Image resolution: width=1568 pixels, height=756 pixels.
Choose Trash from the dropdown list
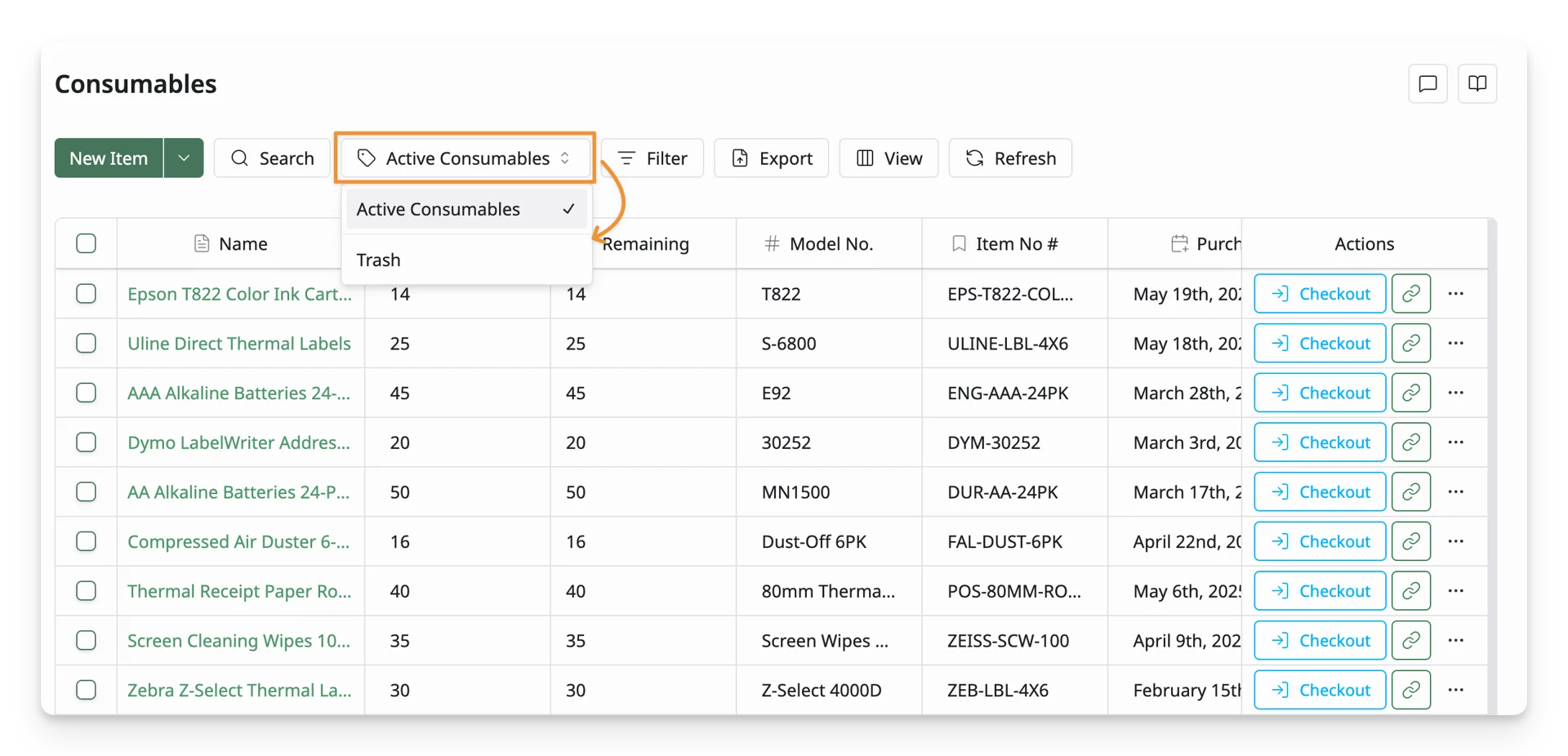[x=465, y=260]
